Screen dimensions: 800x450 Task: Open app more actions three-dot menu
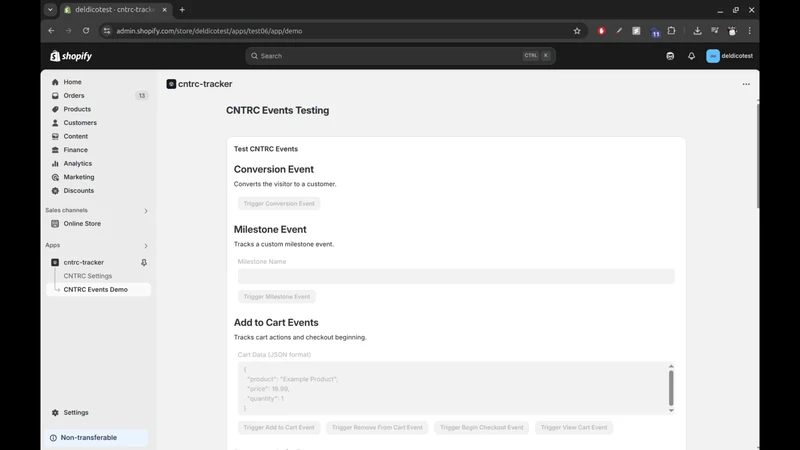point(746,84)
